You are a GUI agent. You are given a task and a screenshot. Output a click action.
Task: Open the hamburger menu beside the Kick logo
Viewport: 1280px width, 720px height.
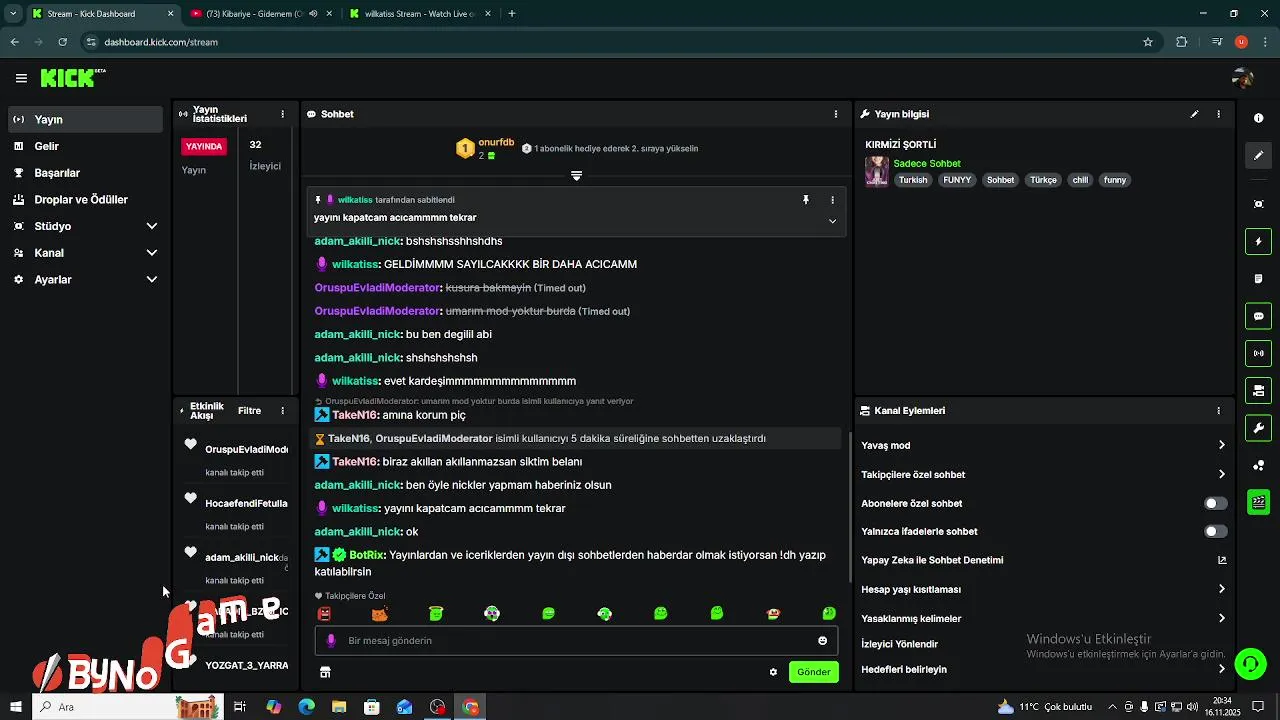point(21,78)
